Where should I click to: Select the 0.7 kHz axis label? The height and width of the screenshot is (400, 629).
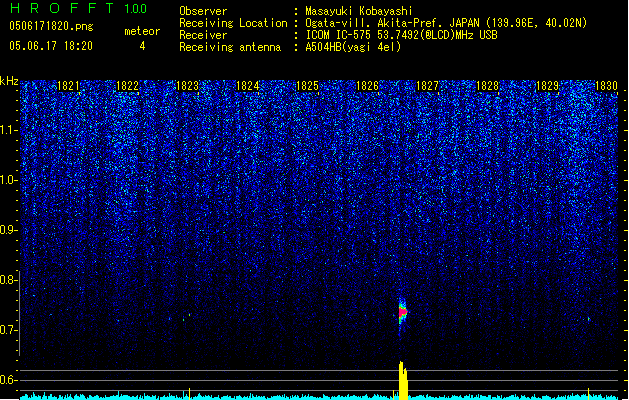(x=9, y=330)
